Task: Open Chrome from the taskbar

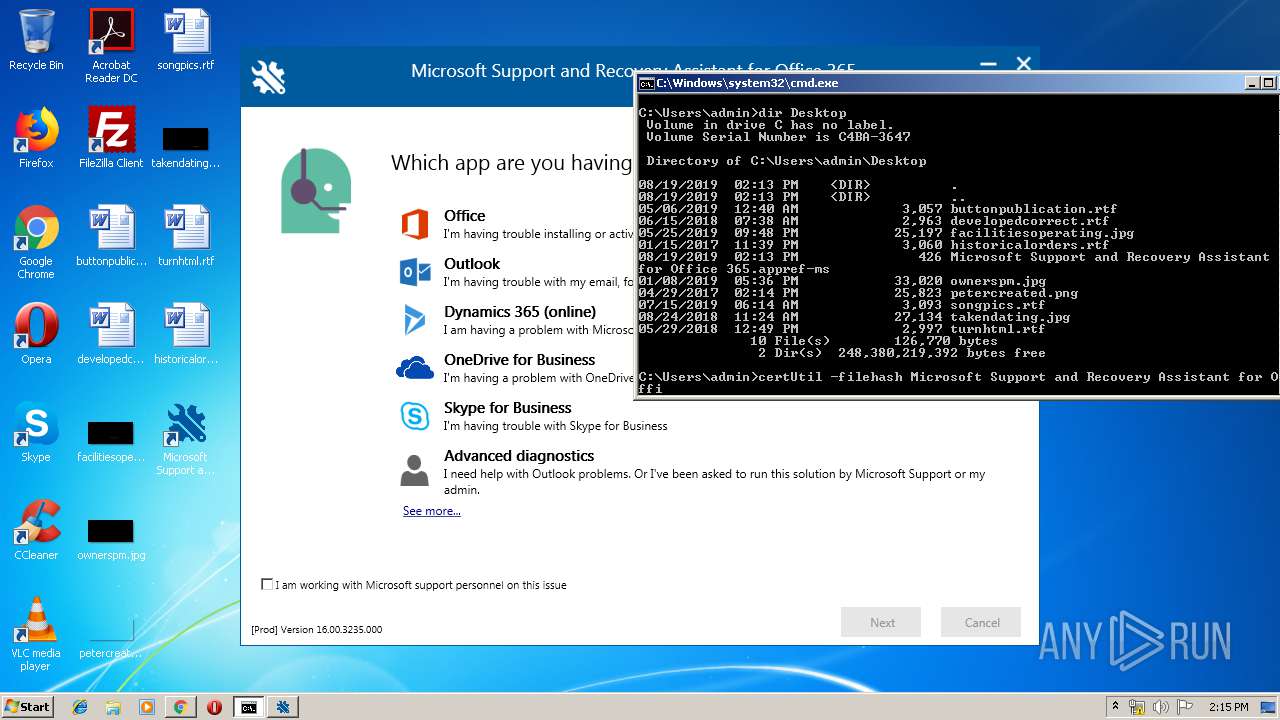Action: pyautogui.click(x=180, y=707)
